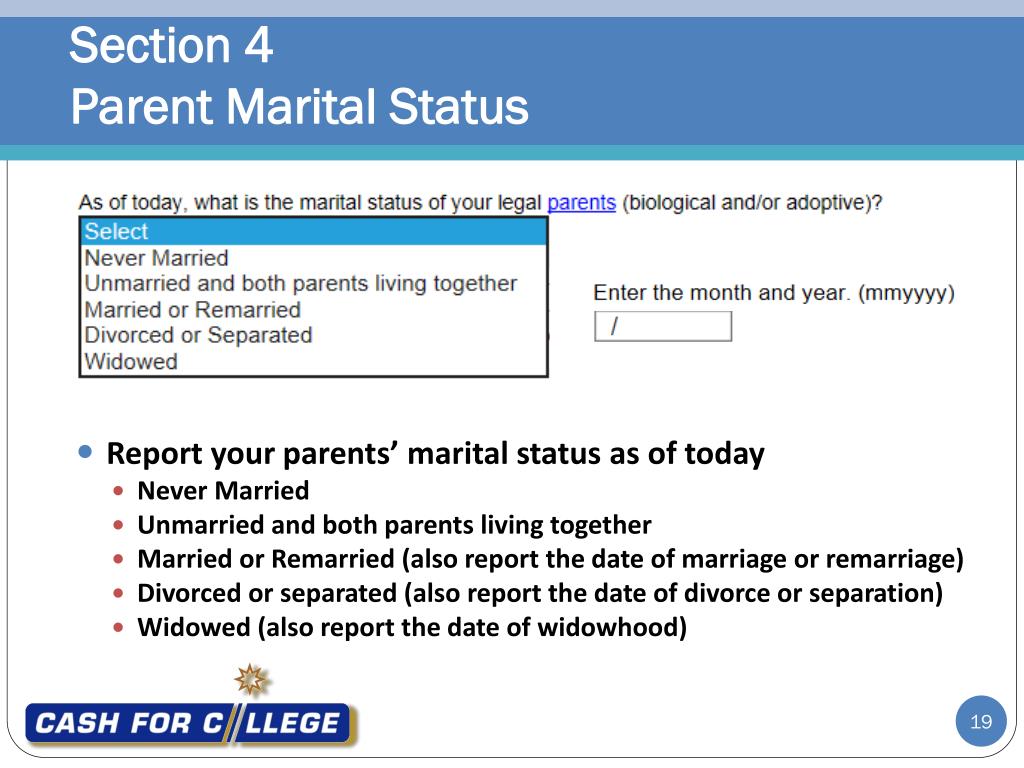Click the "Parent Marital Status" title
This screenshot has height=768, width=1024.
(299, 106)
